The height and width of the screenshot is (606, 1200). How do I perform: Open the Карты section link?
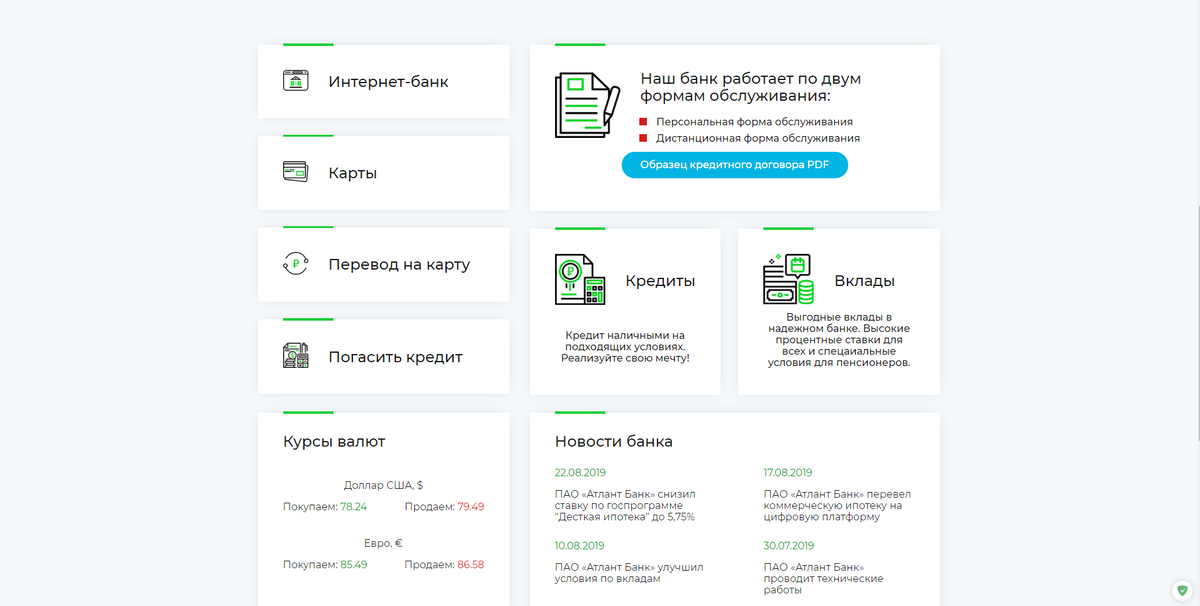click(353, 173)
